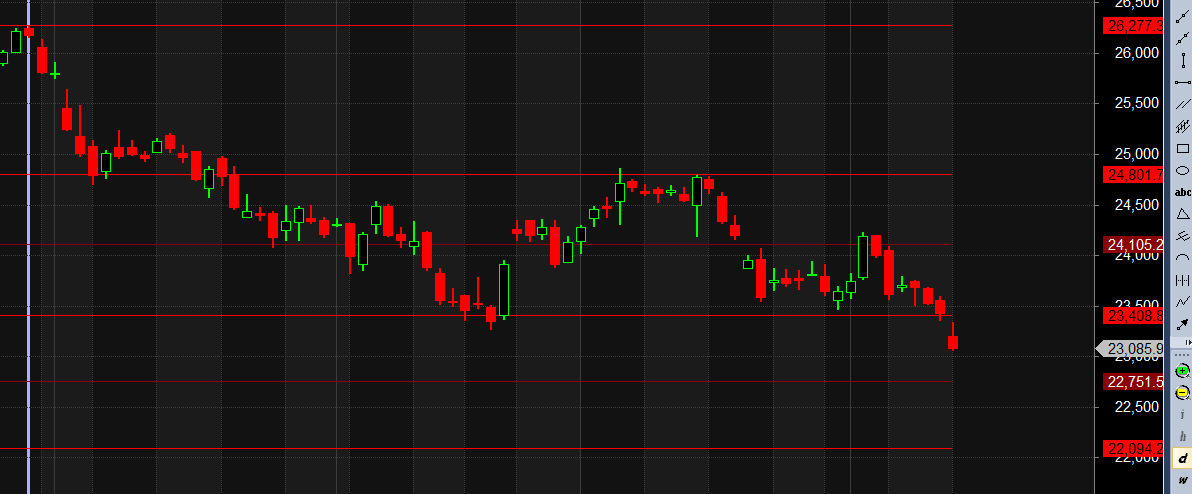The width and height of the screenshot is (1192, 494).
Task: Switch chart to intraday 'i' interval
Action: (1182, 415)
